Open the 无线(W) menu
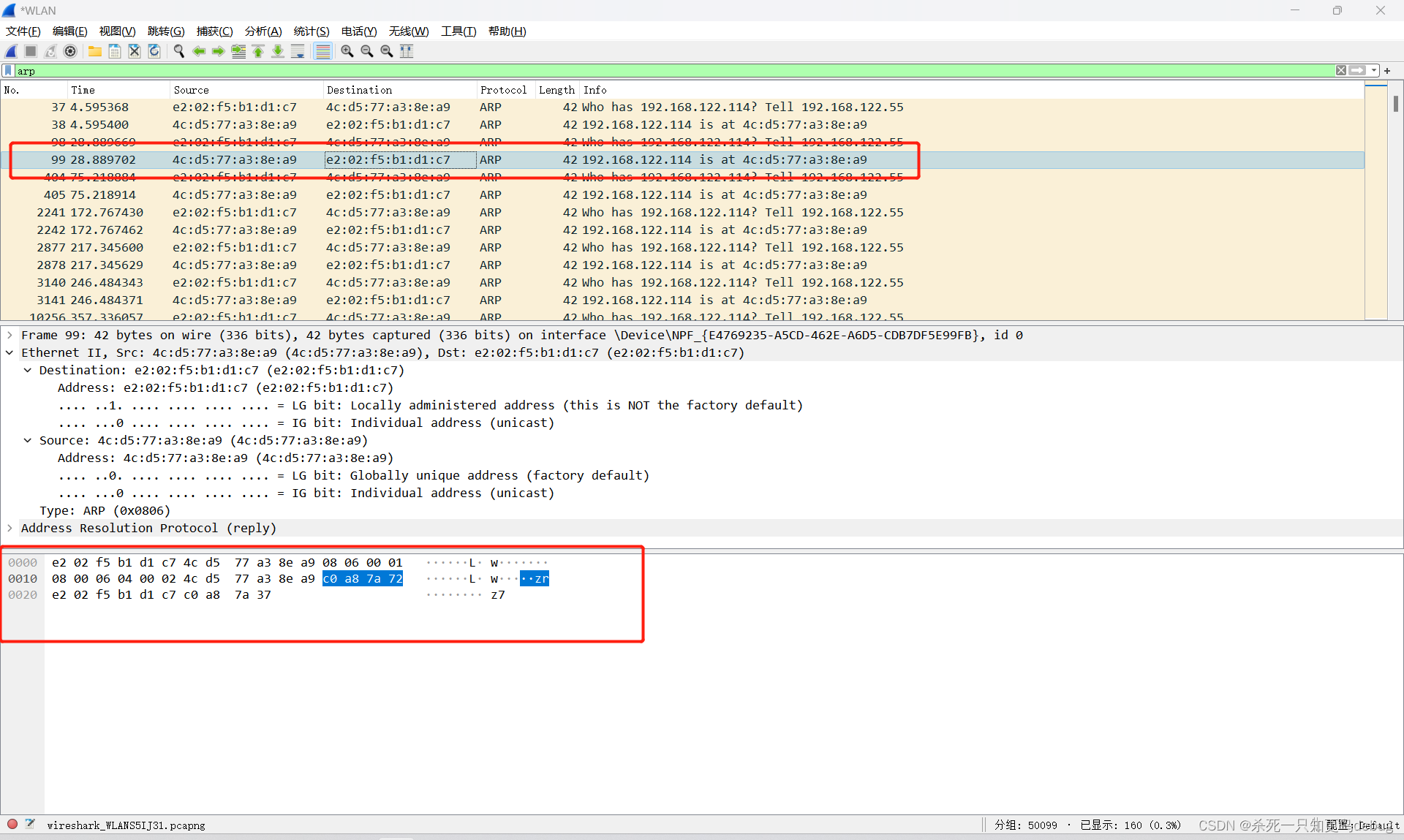This screenshot has width=1404, height=840. [x=409, y=31]
